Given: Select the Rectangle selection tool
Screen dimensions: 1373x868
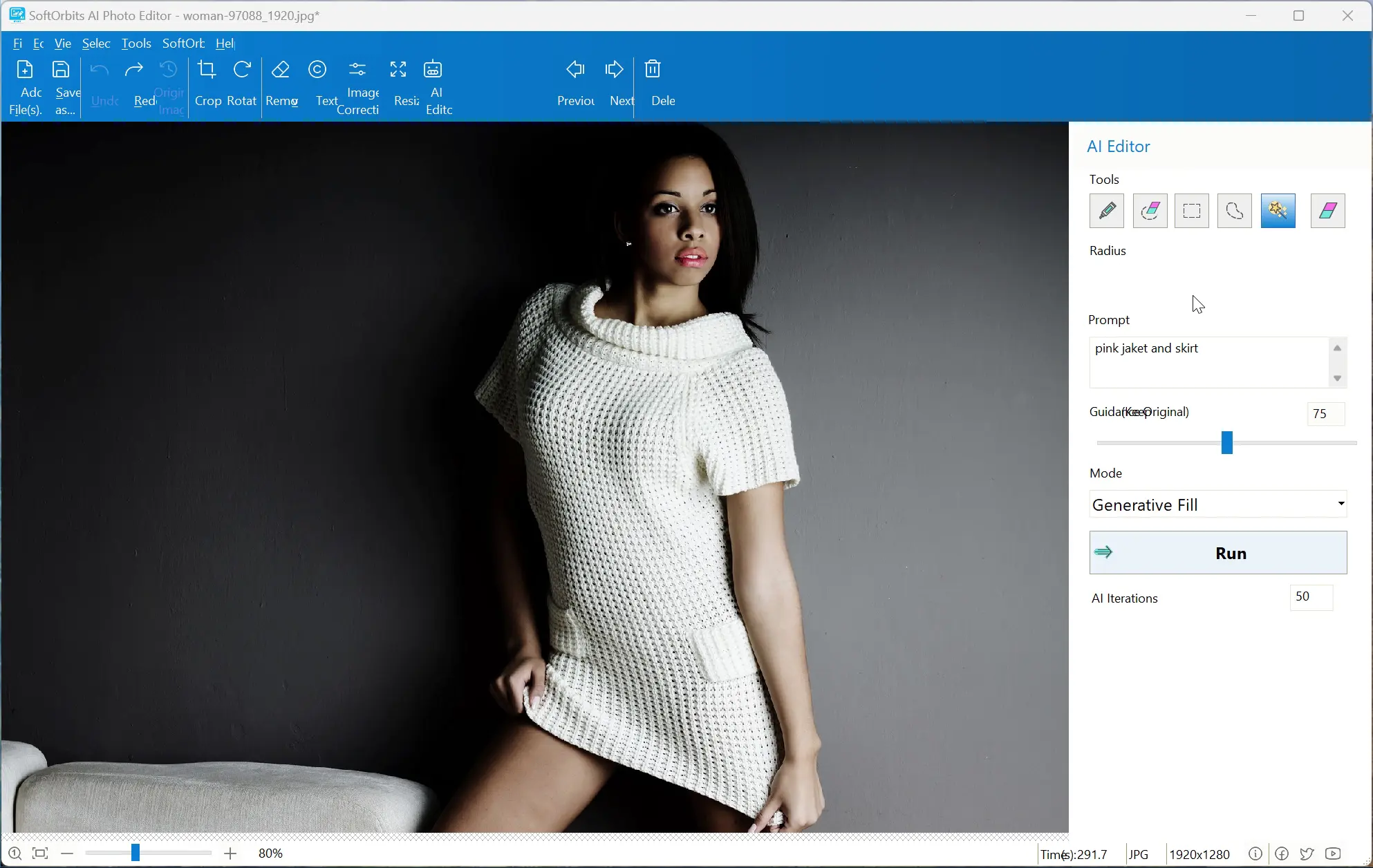Looking at the screenshot, I should coord(1191,210).
